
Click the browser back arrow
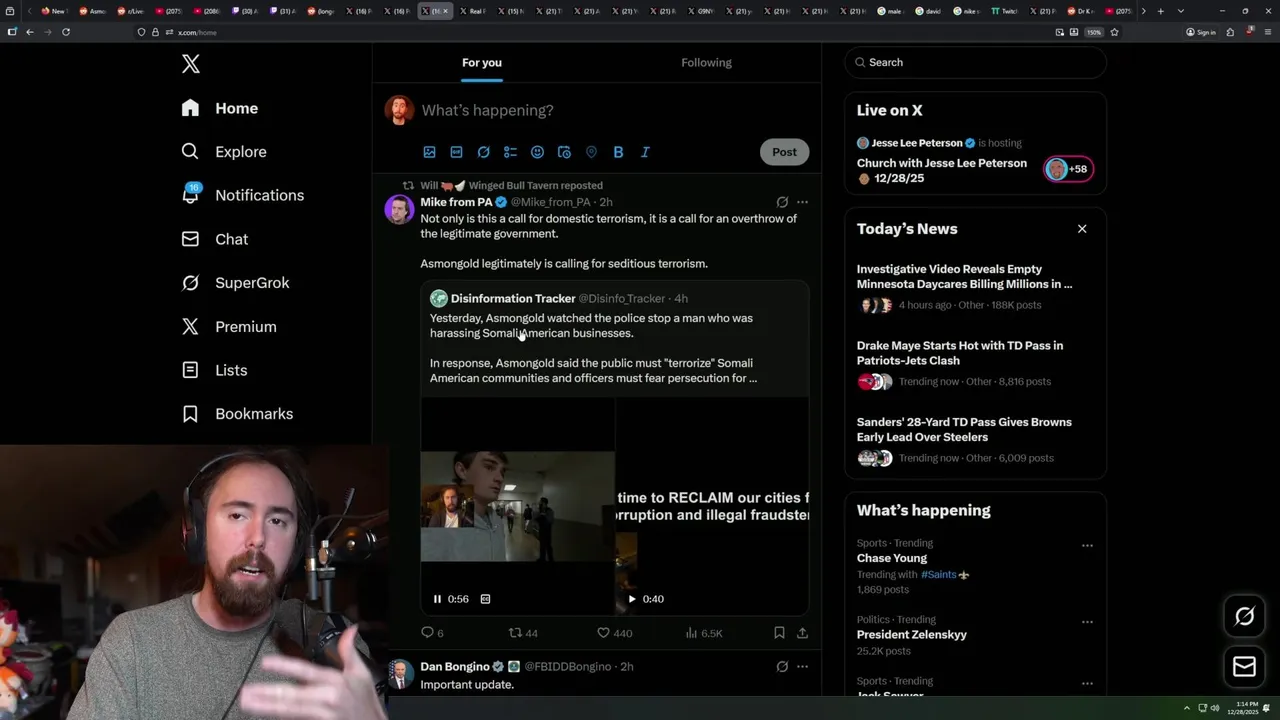click(30, 32)
